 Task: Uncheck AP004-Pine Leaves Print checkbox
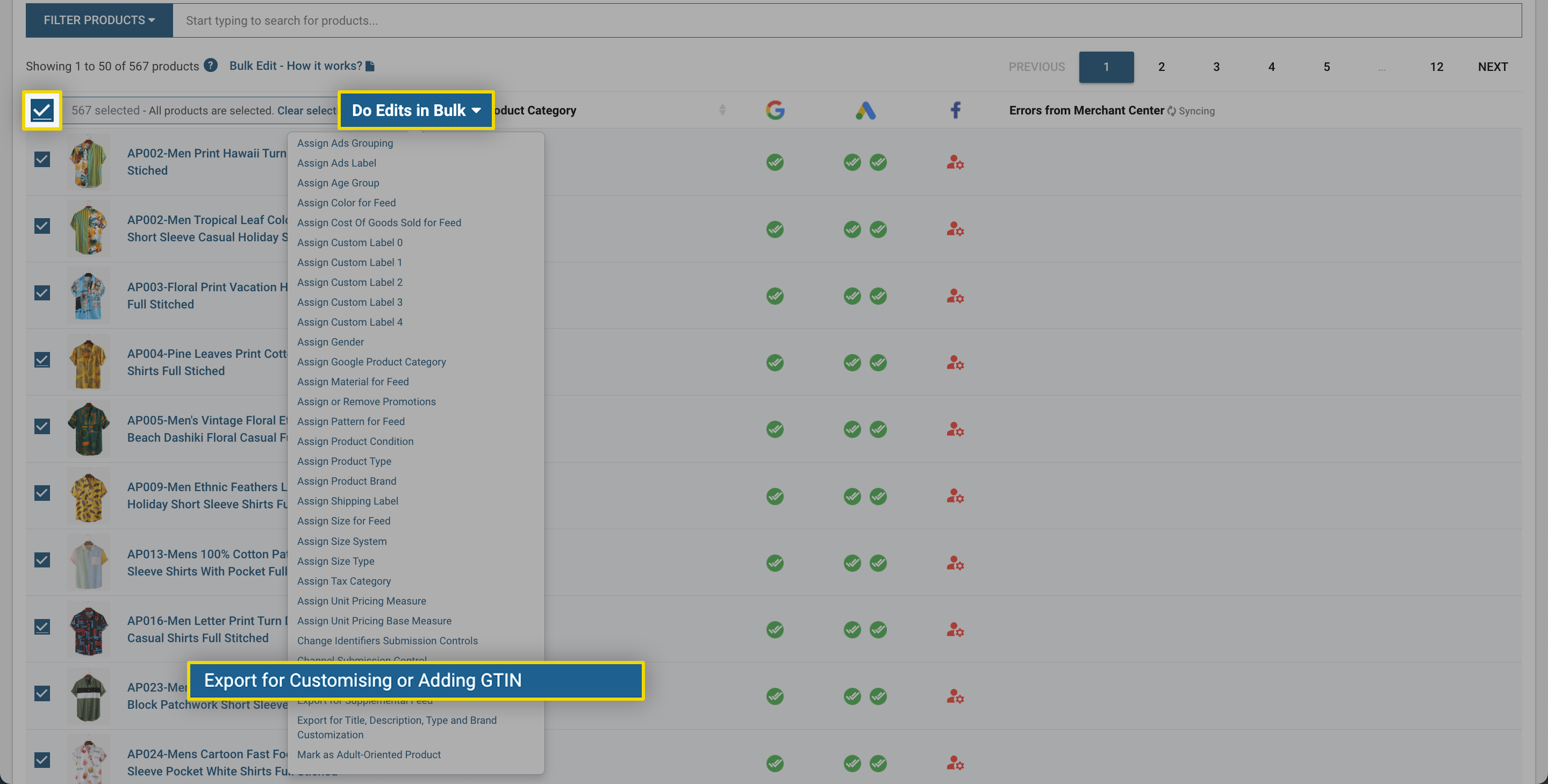[x=42, y=359]
